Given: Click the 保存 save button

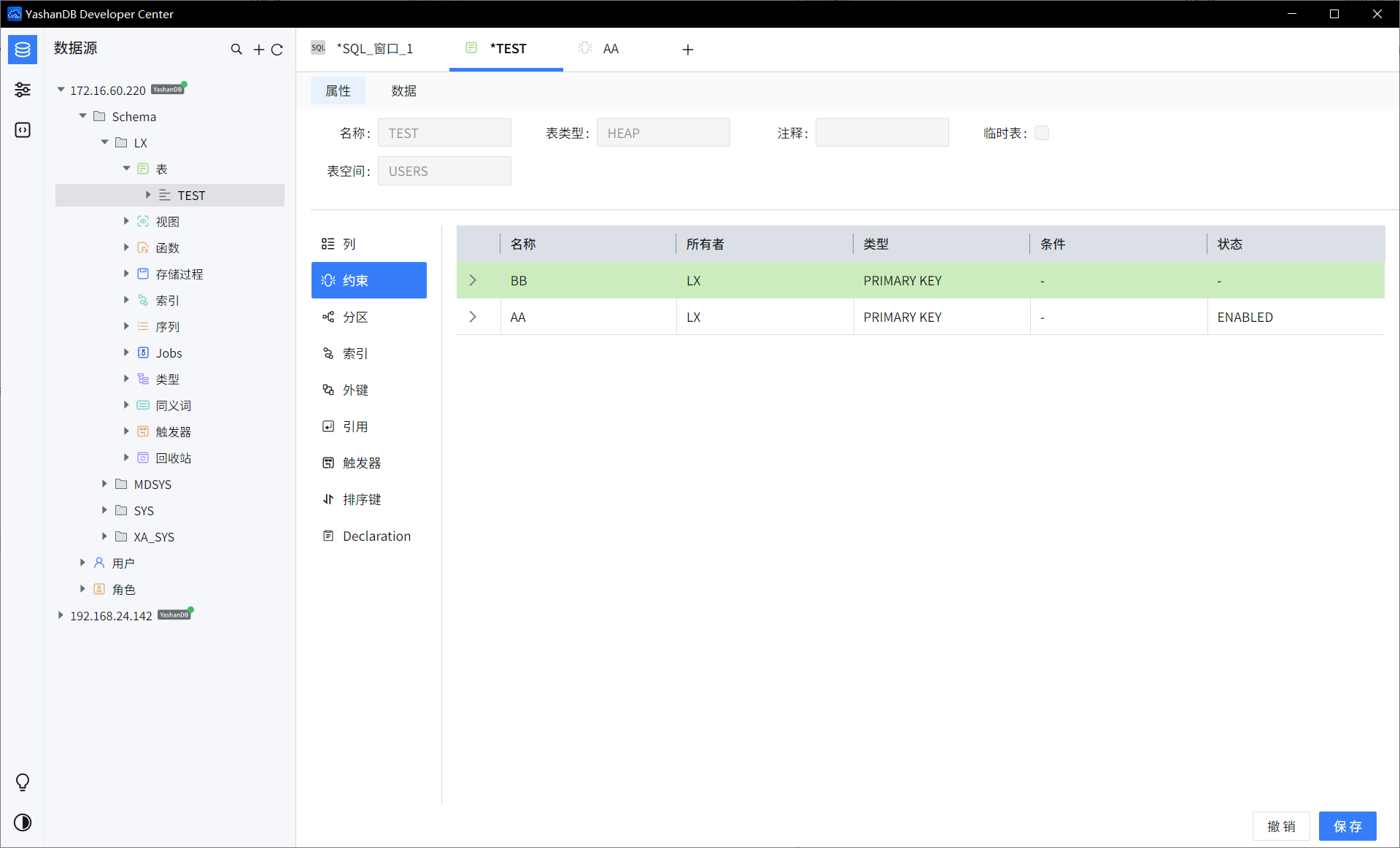Looking at the screenshot, I should tap(1347, 826).
